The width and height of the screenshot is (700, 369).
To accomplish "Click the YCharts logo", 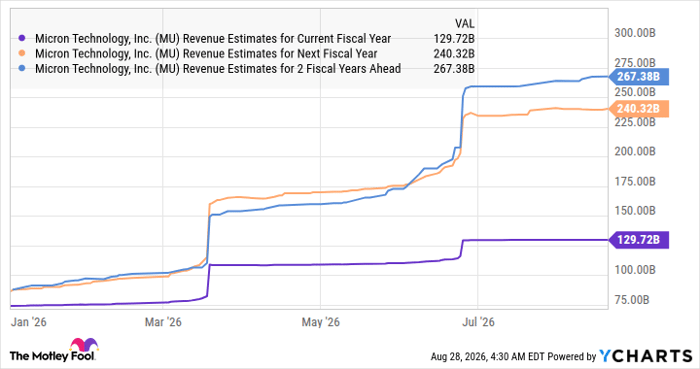I will point(646,356).
